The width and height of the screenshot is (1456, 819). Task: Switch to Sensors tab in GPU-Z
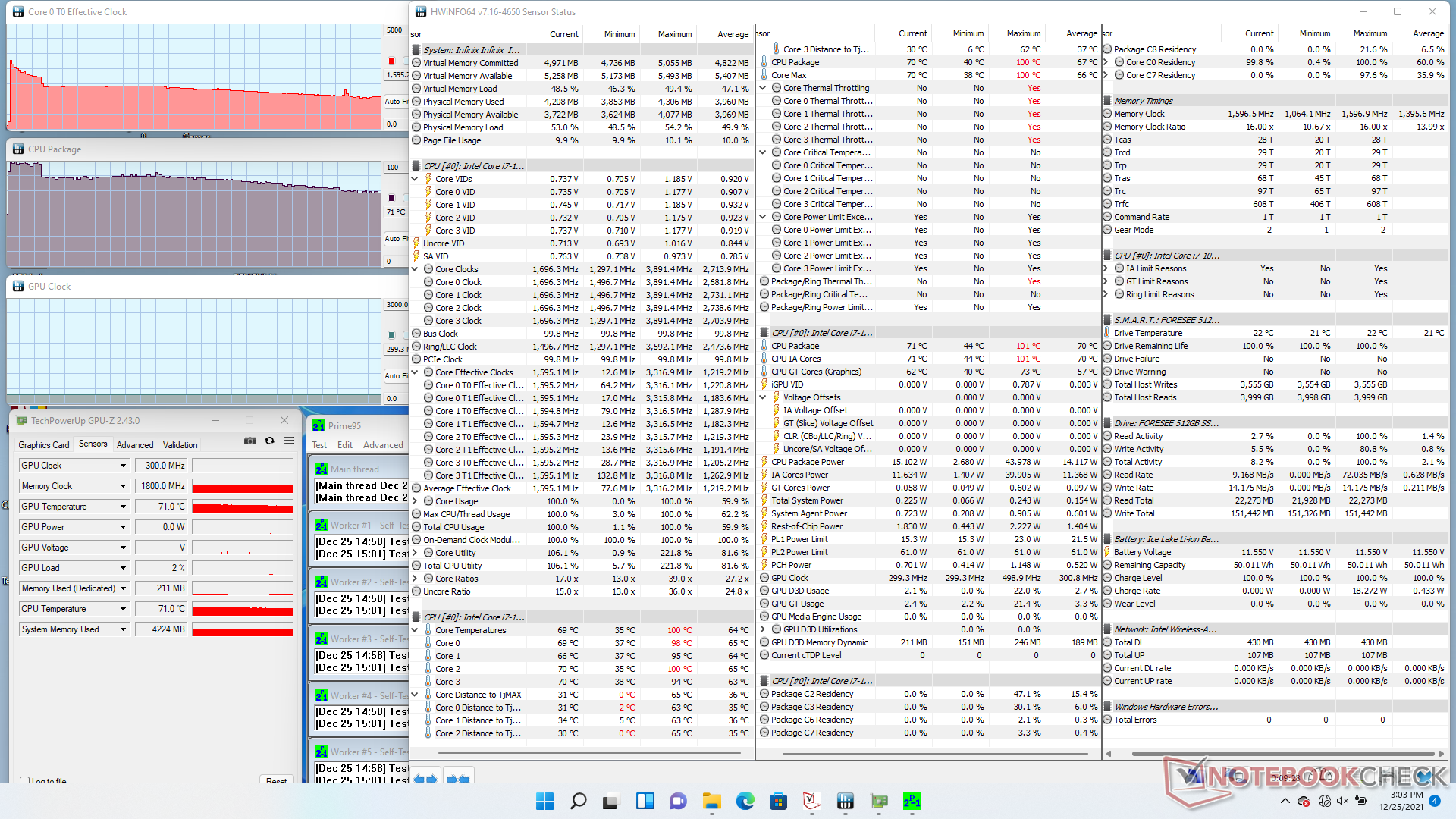pos(93,444)
